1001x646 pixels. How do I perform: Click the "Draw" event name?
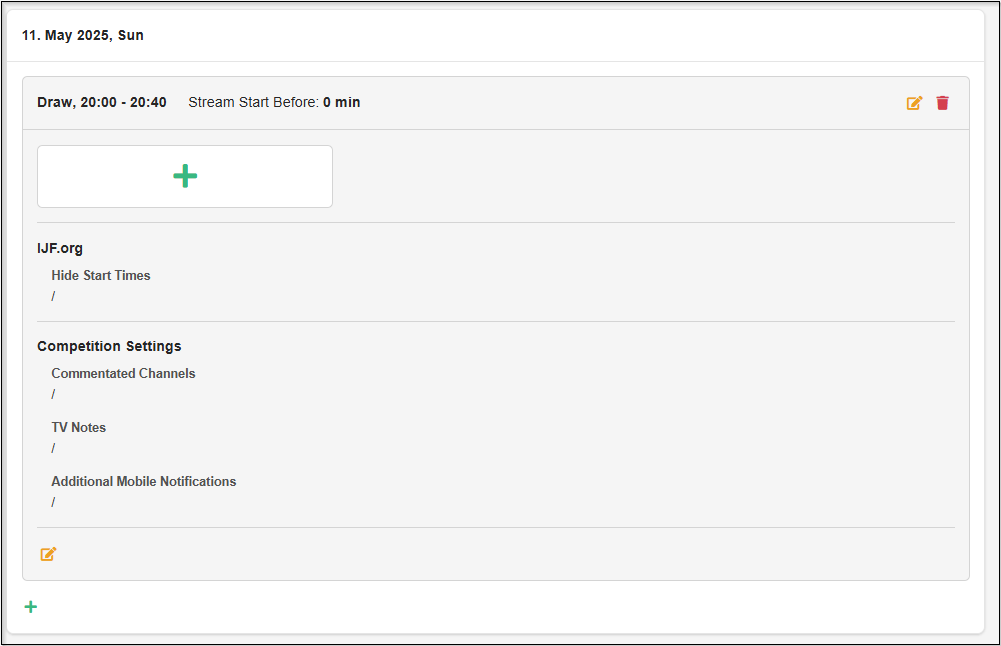coord(54,102)
